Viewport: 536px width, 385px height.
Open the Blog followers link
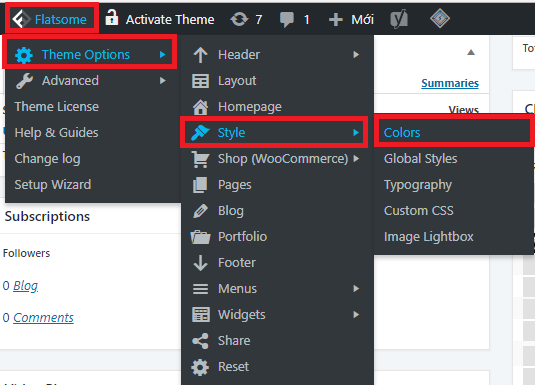click(x=26, y=286)
